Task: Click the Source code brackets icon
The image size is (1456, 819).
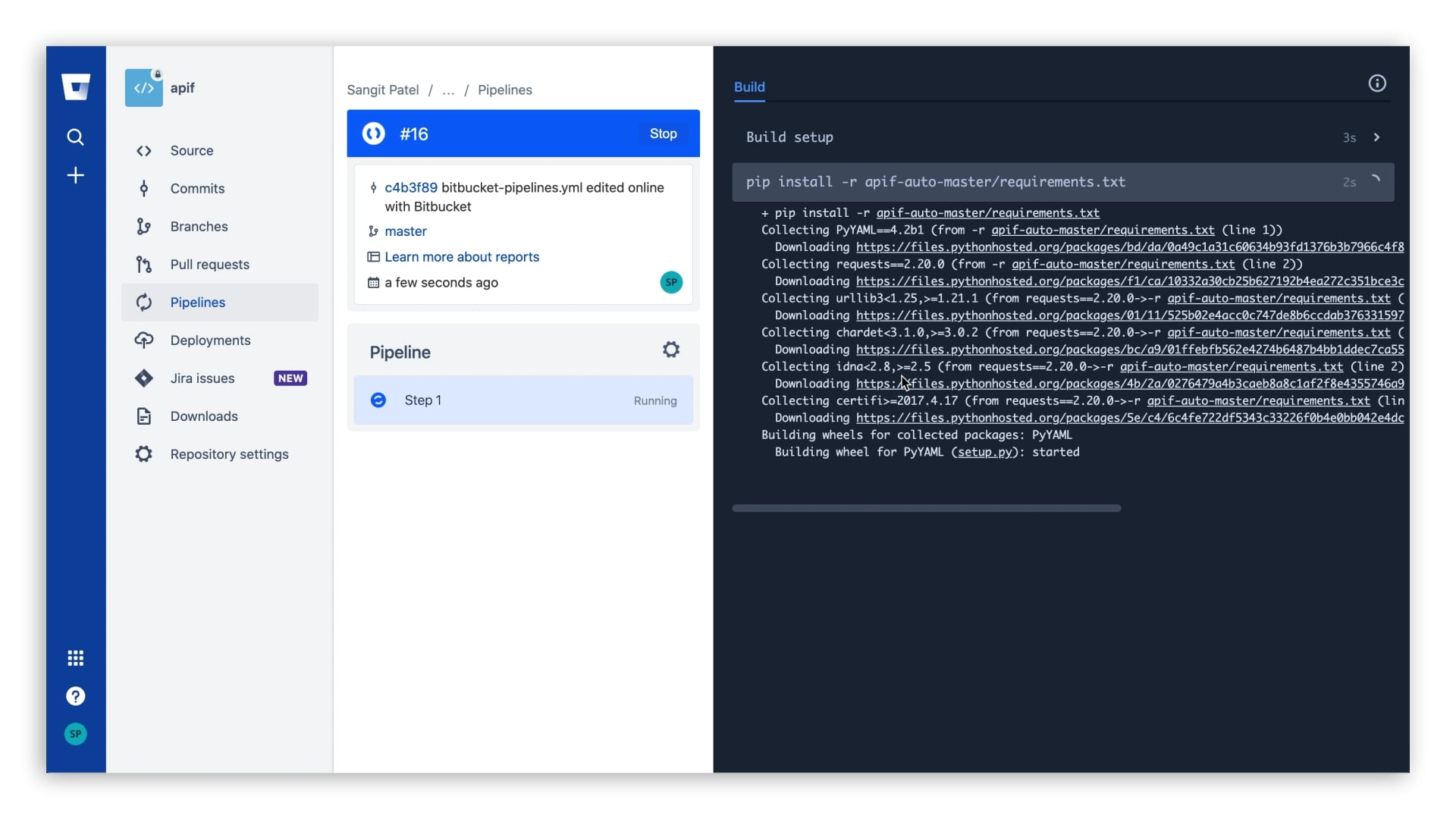Action: click(x=144, y=151)
